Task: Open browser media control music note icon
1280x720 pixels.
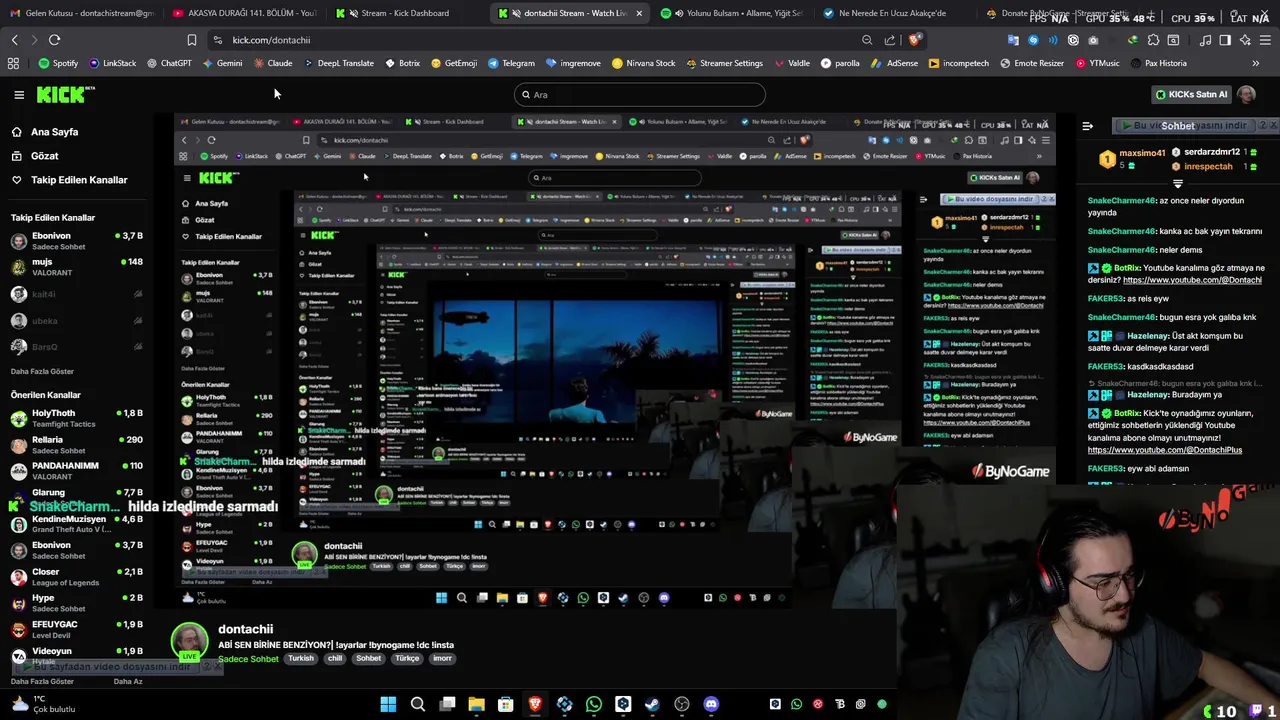Action: point(1205,40)
